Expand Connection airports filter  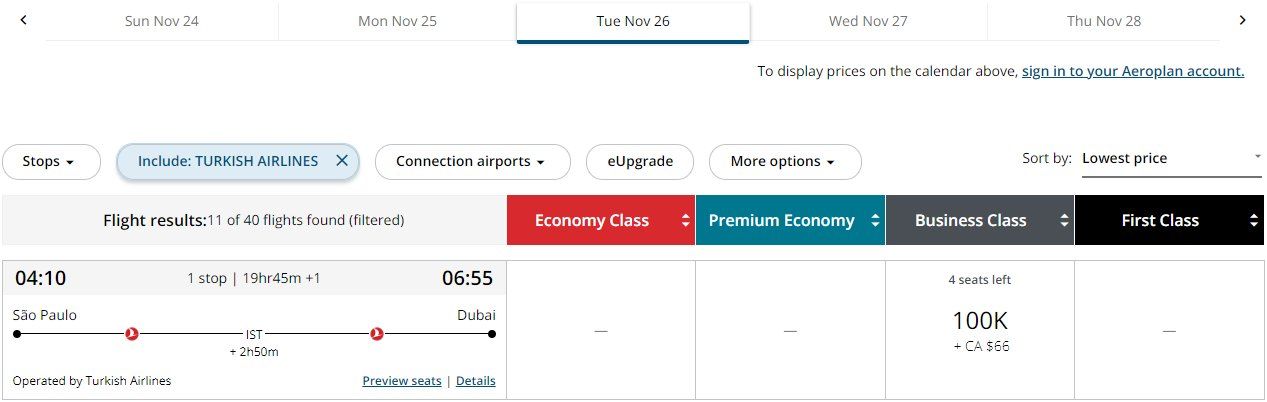pyautogui.click(x=471, y=162)
